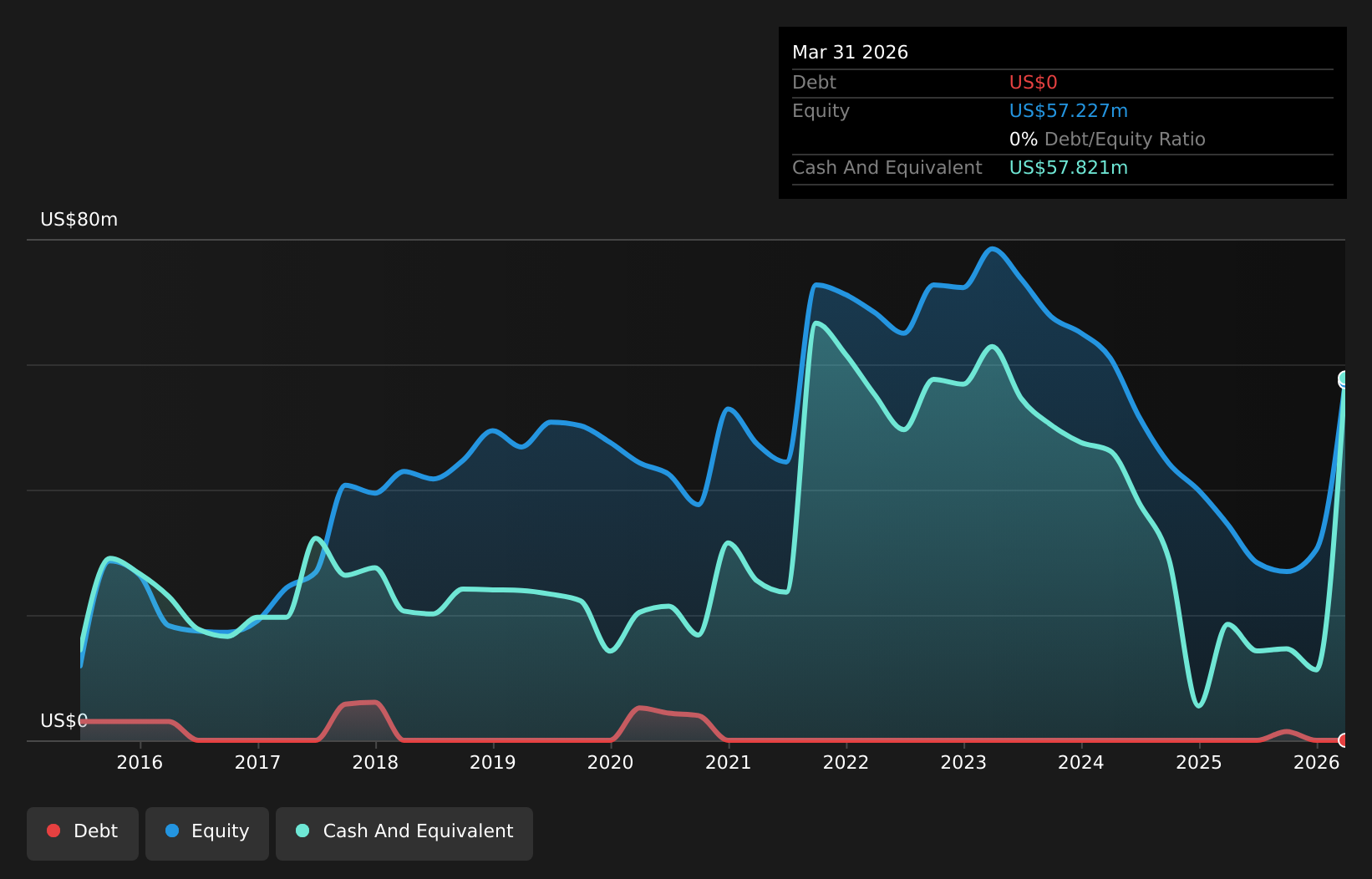Toggle the Debt series in the legend
Viewport: 1372px width, 879px height.
click(83, 833)
